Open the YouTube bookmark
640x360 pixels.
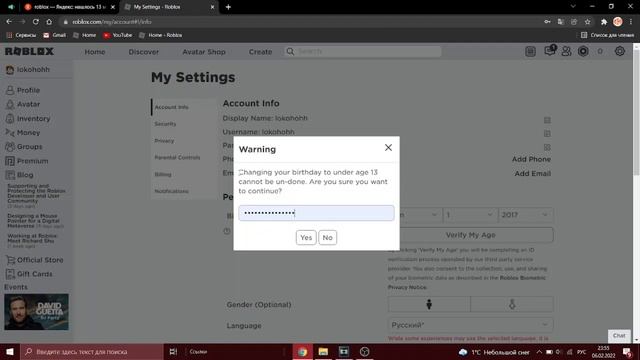[118, 36]
